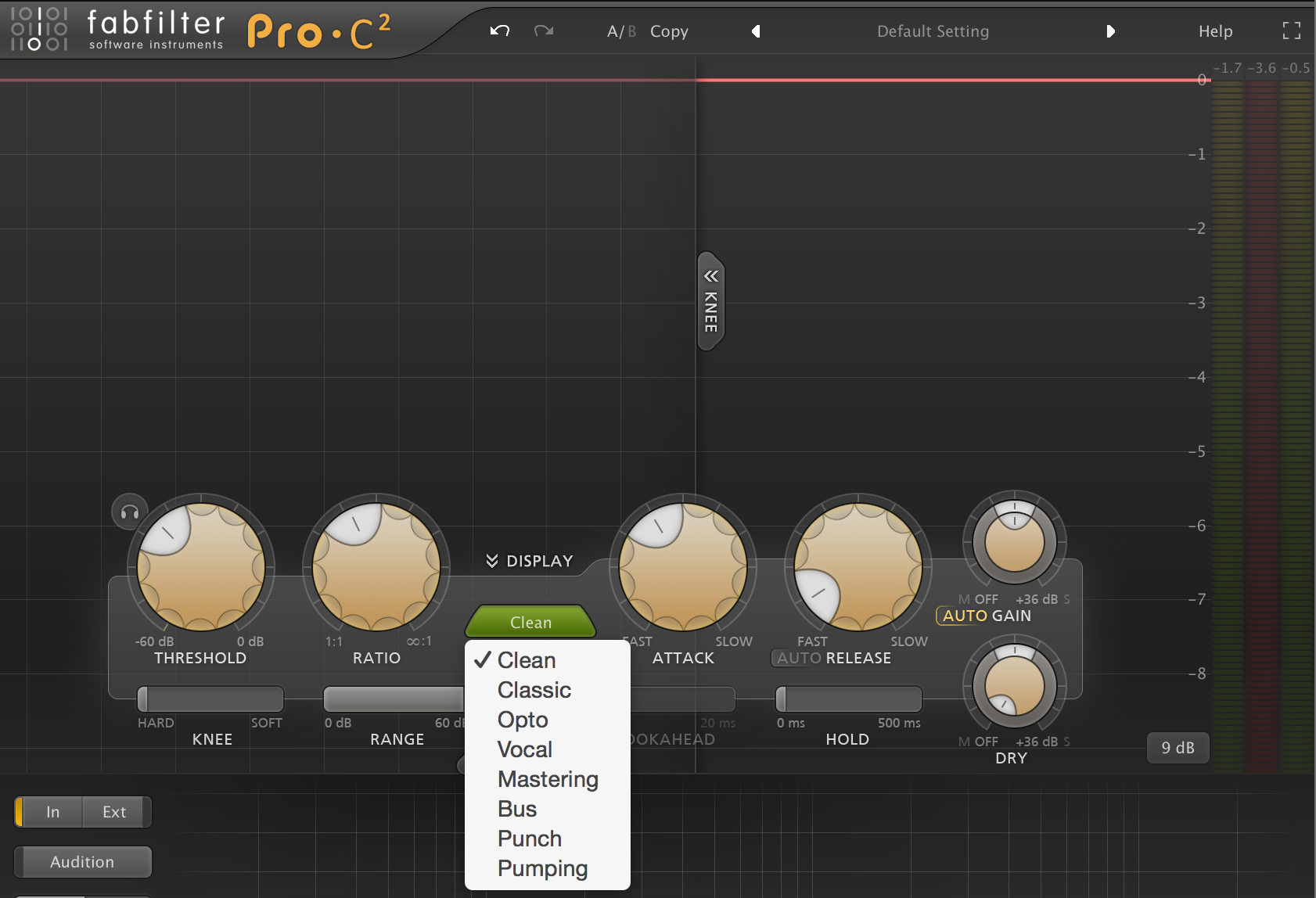Click the FabFilter logo icon

[39, 29]
